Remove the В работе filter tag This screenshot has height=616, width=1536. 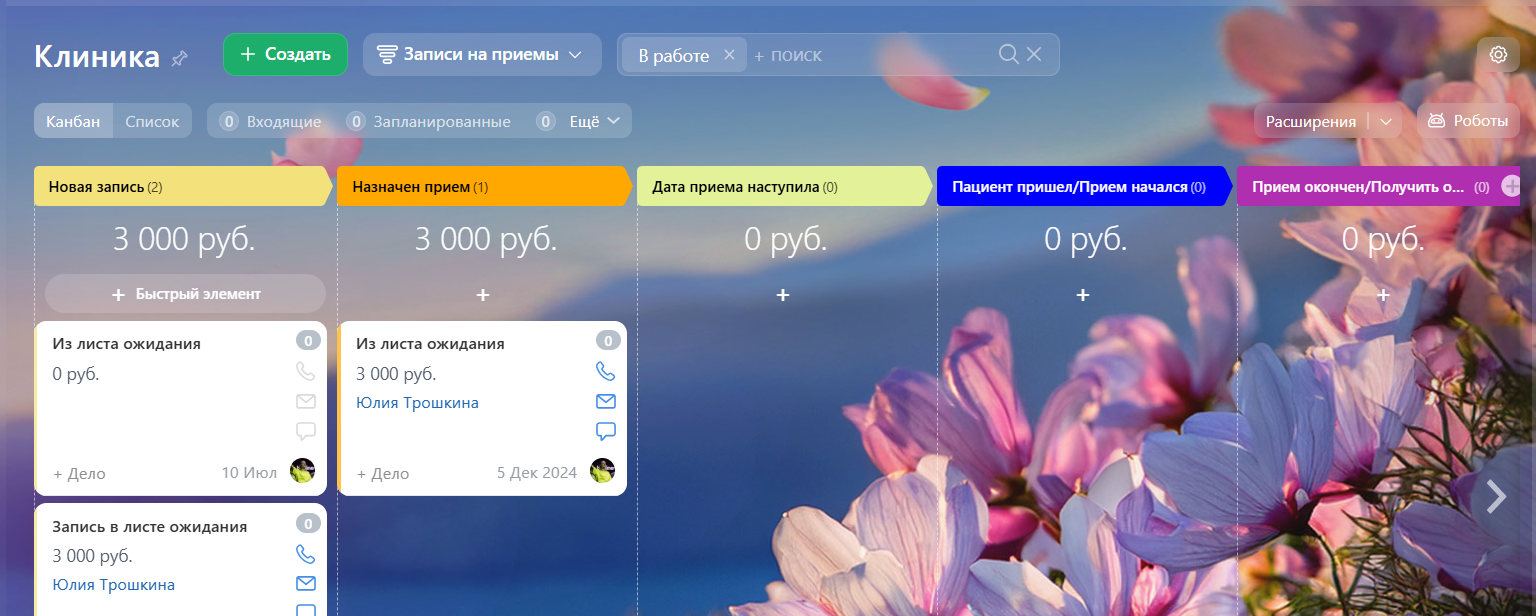point(729,55)
